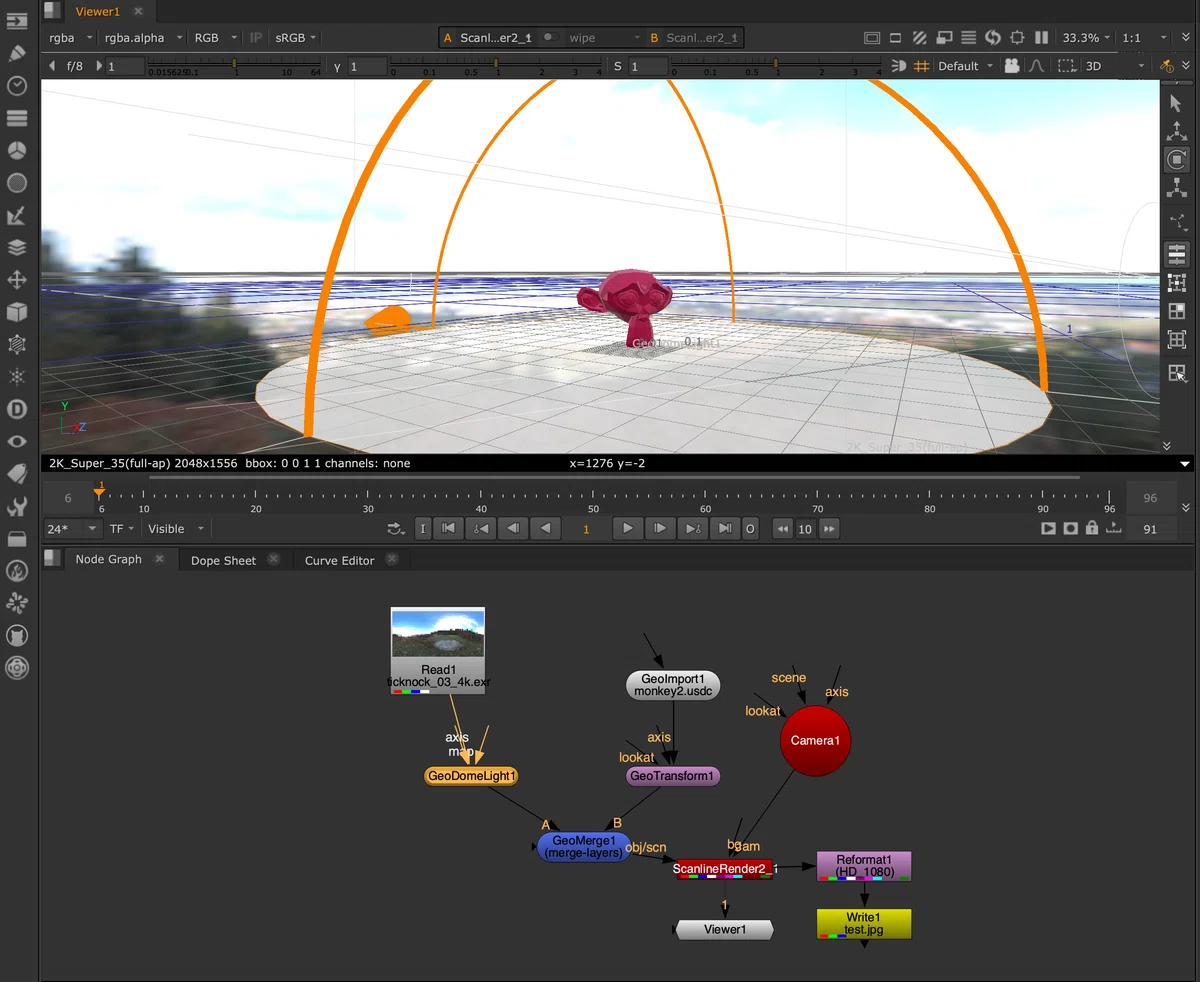Toggle the viewer gamma curve button
This screenshot has width=1200, height=982.
click(1037, 66)
